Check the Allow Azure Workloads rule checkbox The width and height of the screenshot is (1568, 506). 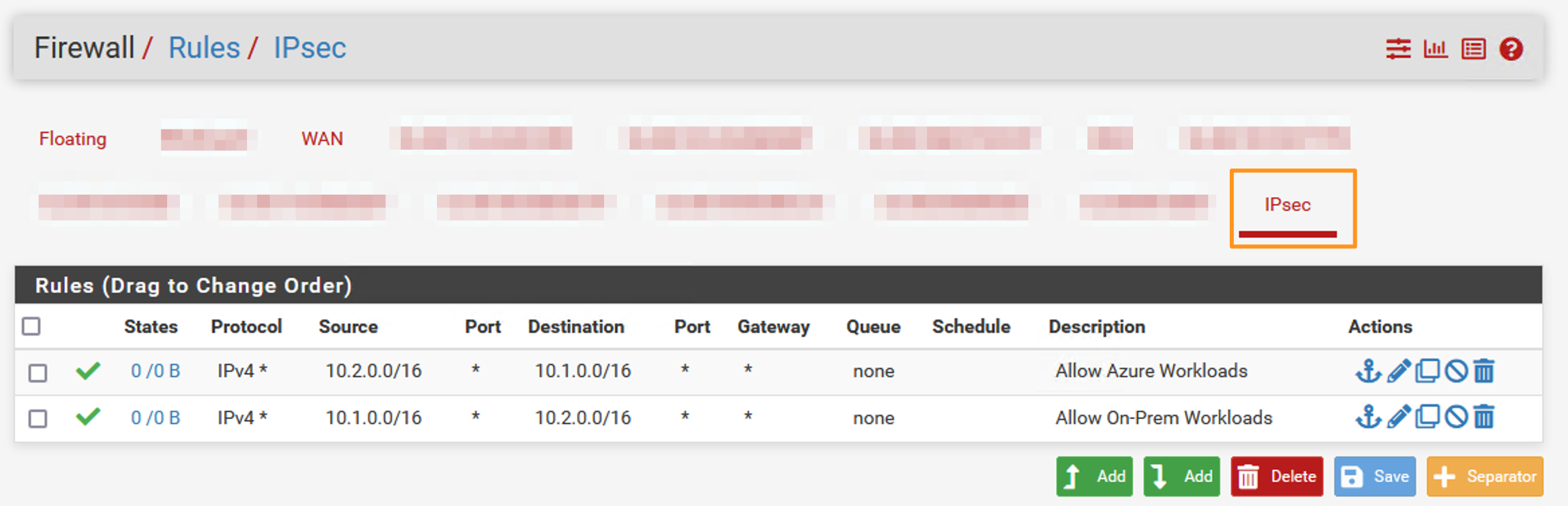click(38, 372)
